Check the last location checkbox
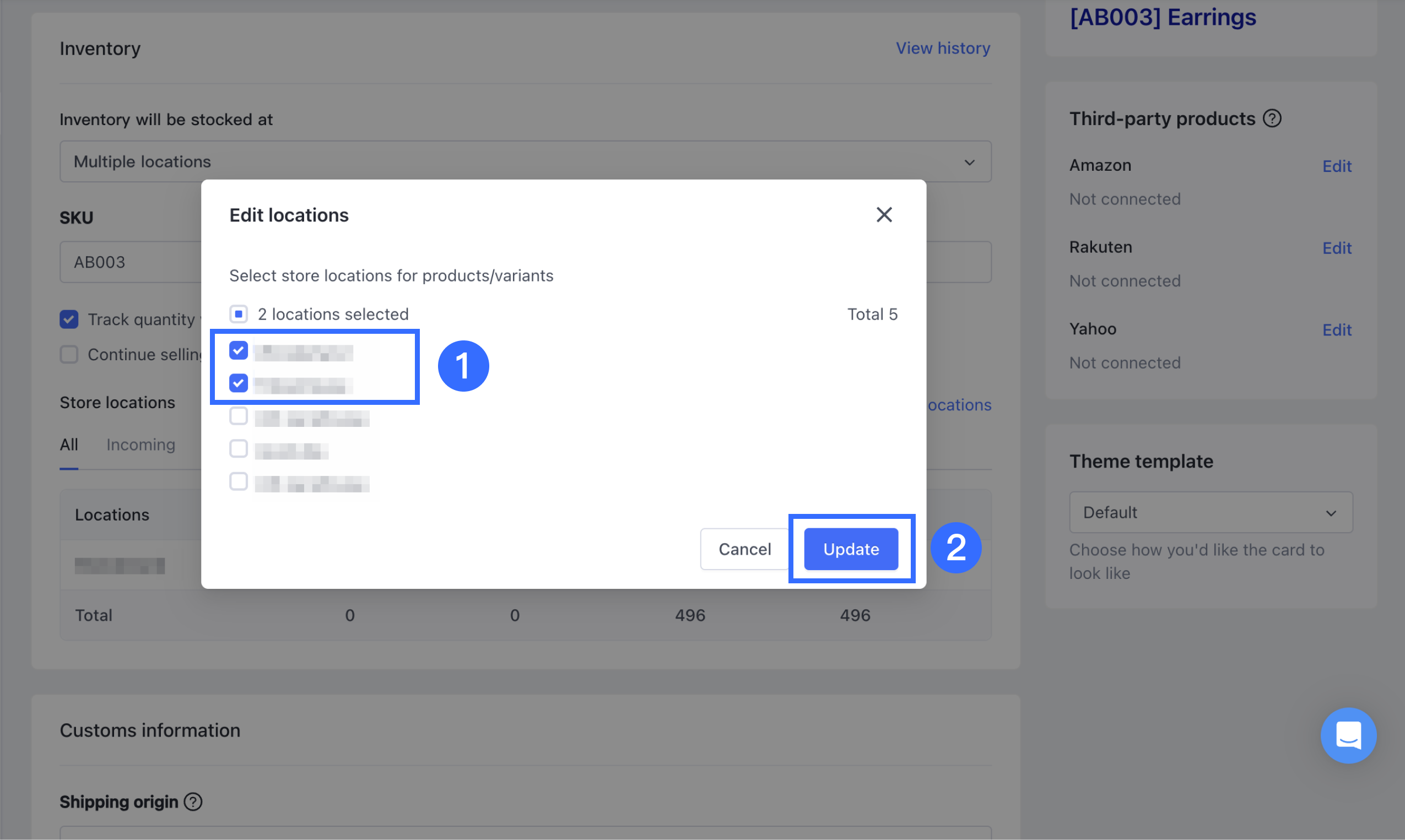Screen dimensions: 1405x840 (x=239, y=482)
